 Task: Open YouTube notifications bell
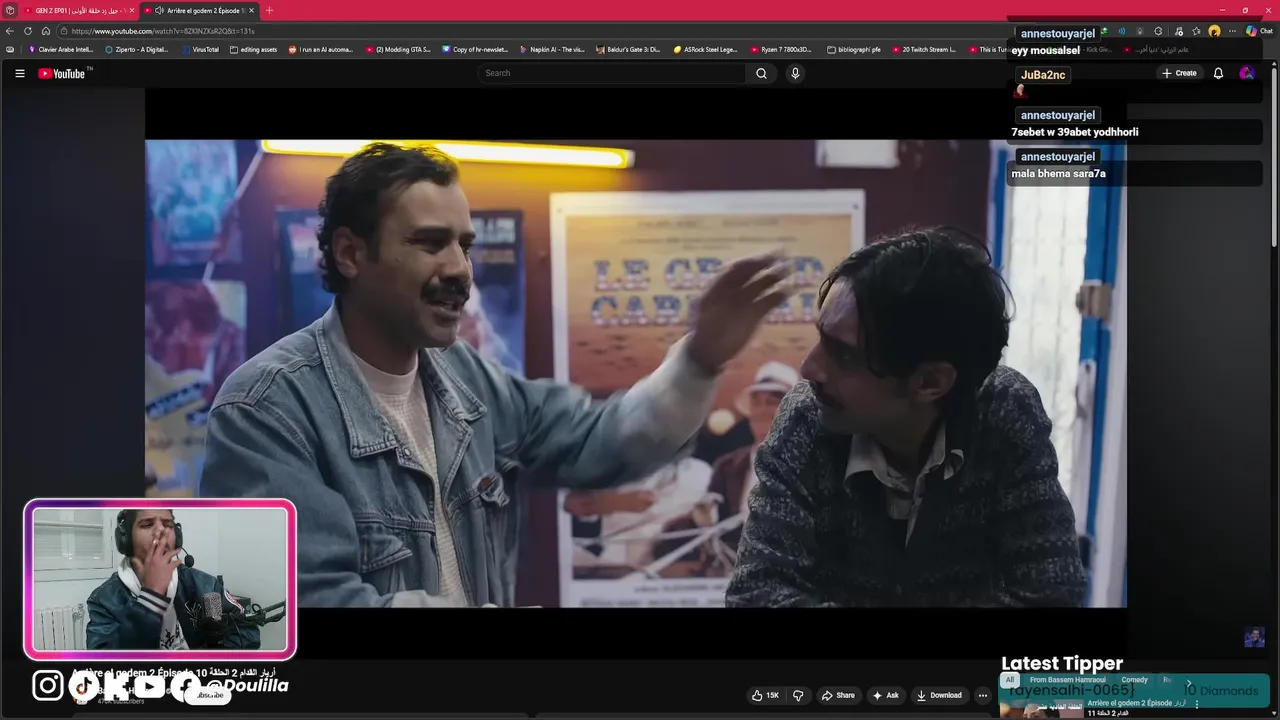pos(1218,73)
